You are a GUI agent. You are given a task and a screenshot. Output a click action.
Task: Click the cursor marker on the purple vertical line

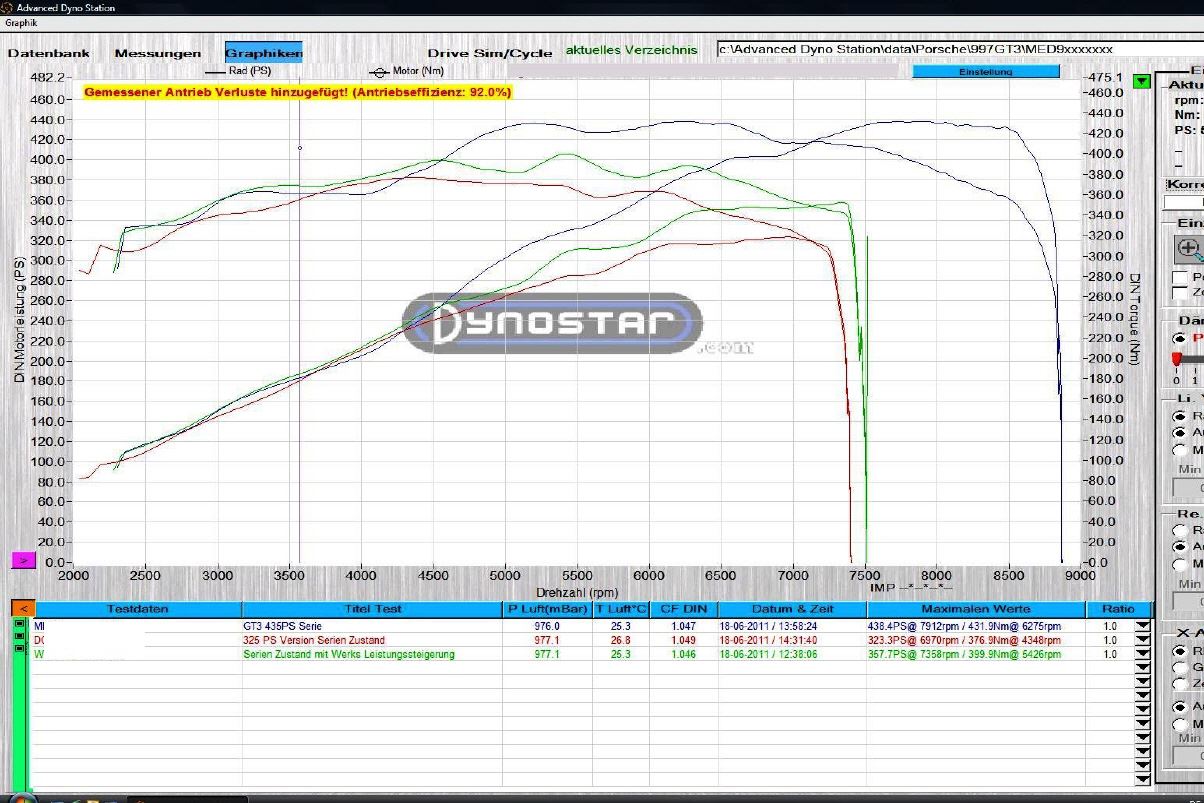pos(299,148)
